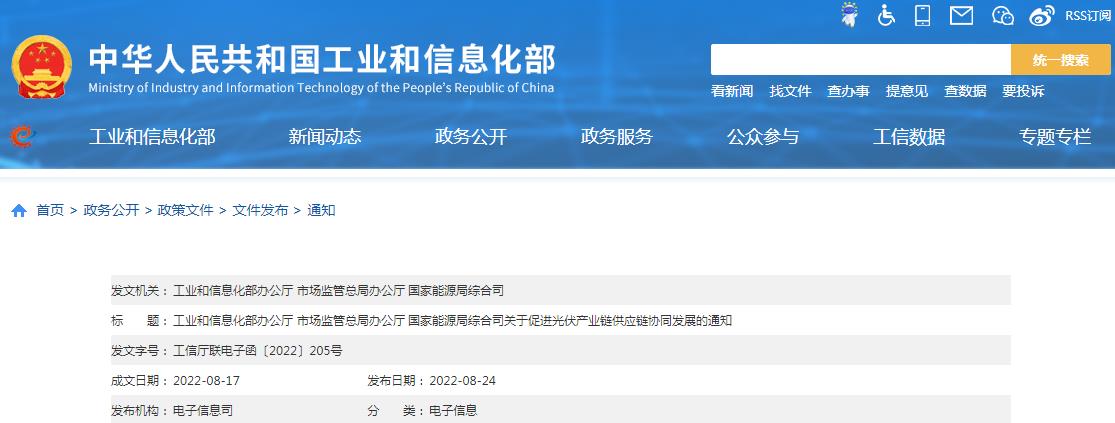Open the Weibo icon
Viewport: 1115px width, 423px height.
[x=1042, y=15]
